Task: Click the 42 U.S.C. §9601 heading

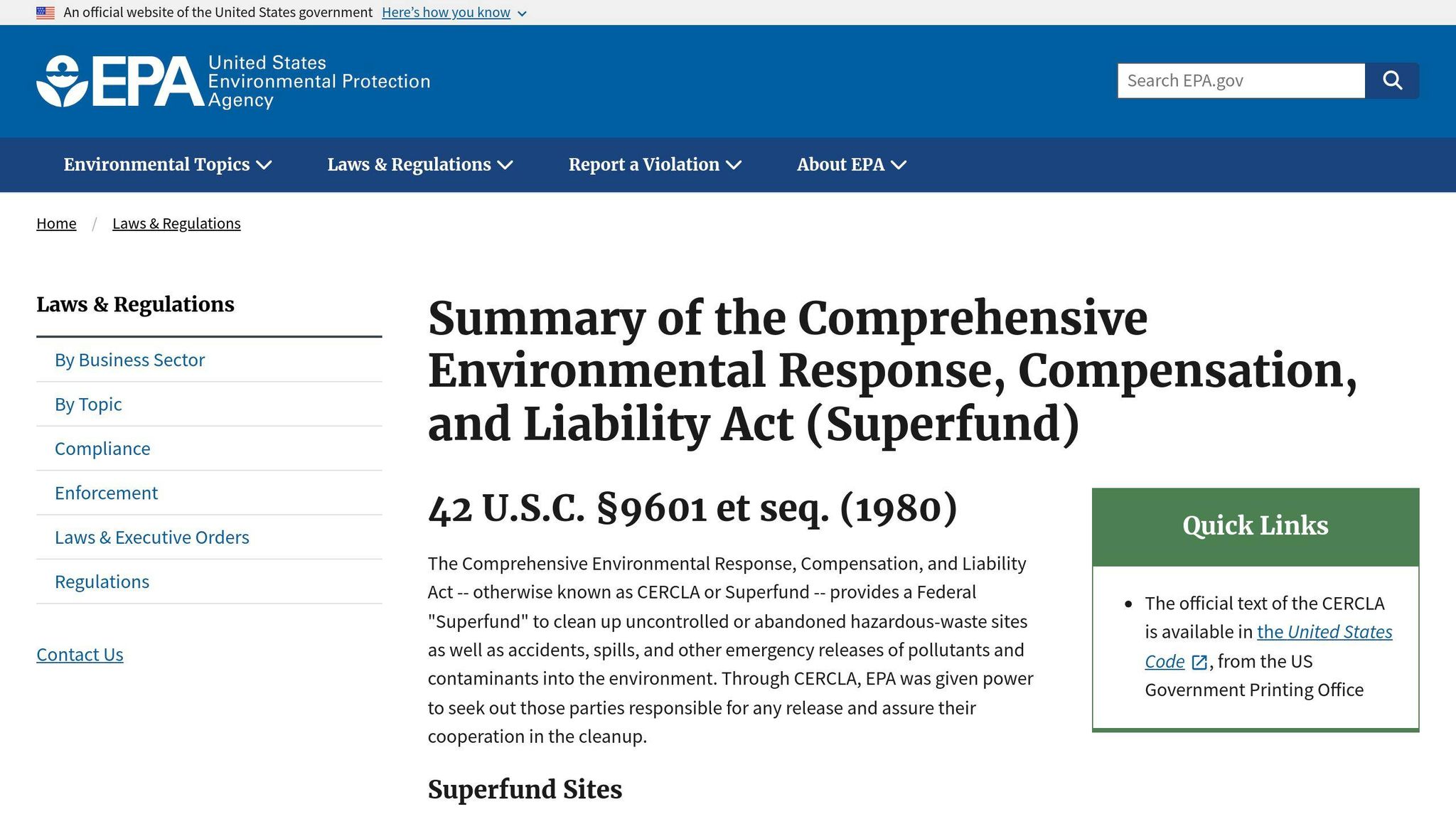Action: [x=692, y=508]
